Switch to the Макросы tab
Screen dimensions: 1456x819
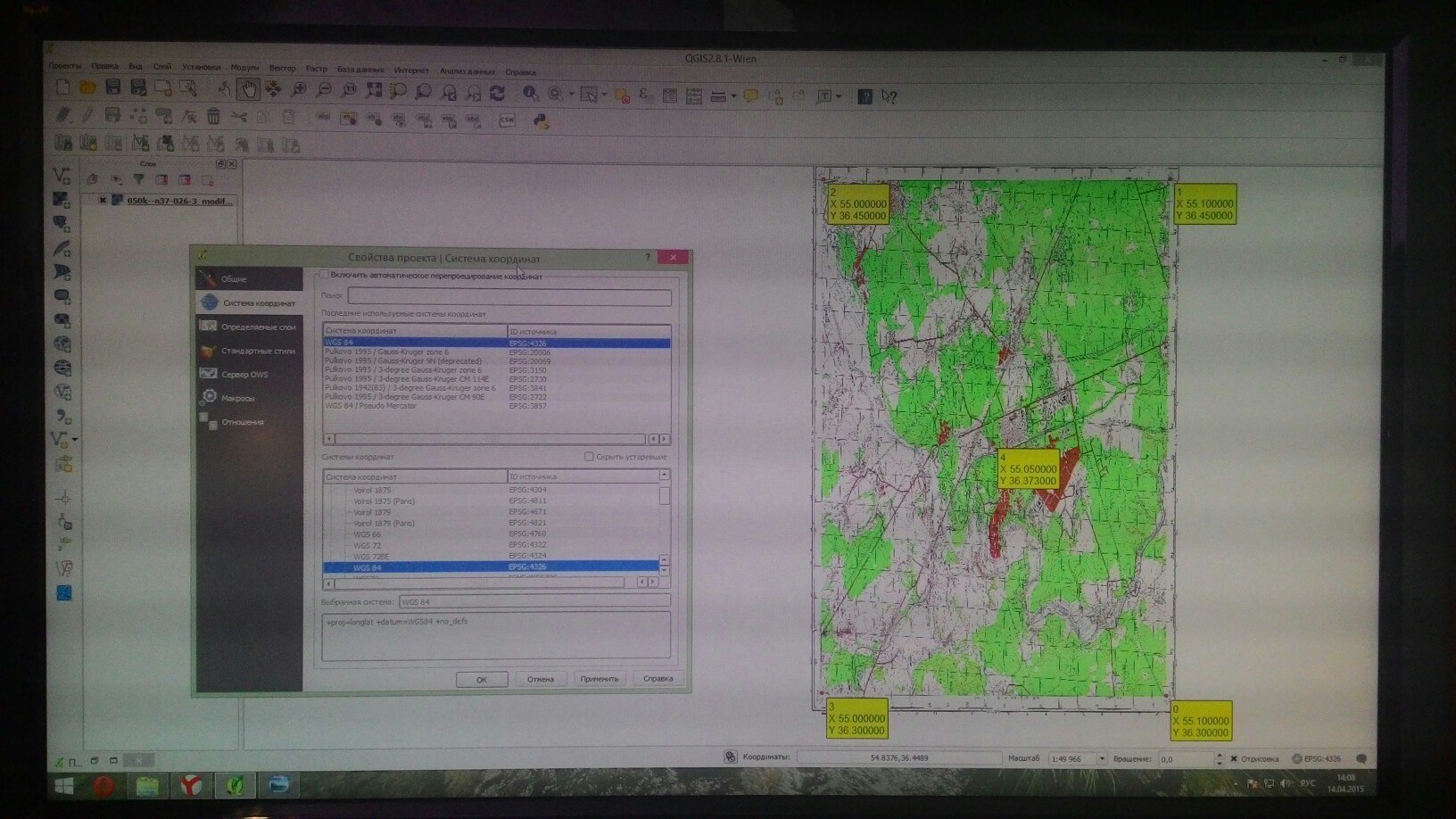point(250,398)
